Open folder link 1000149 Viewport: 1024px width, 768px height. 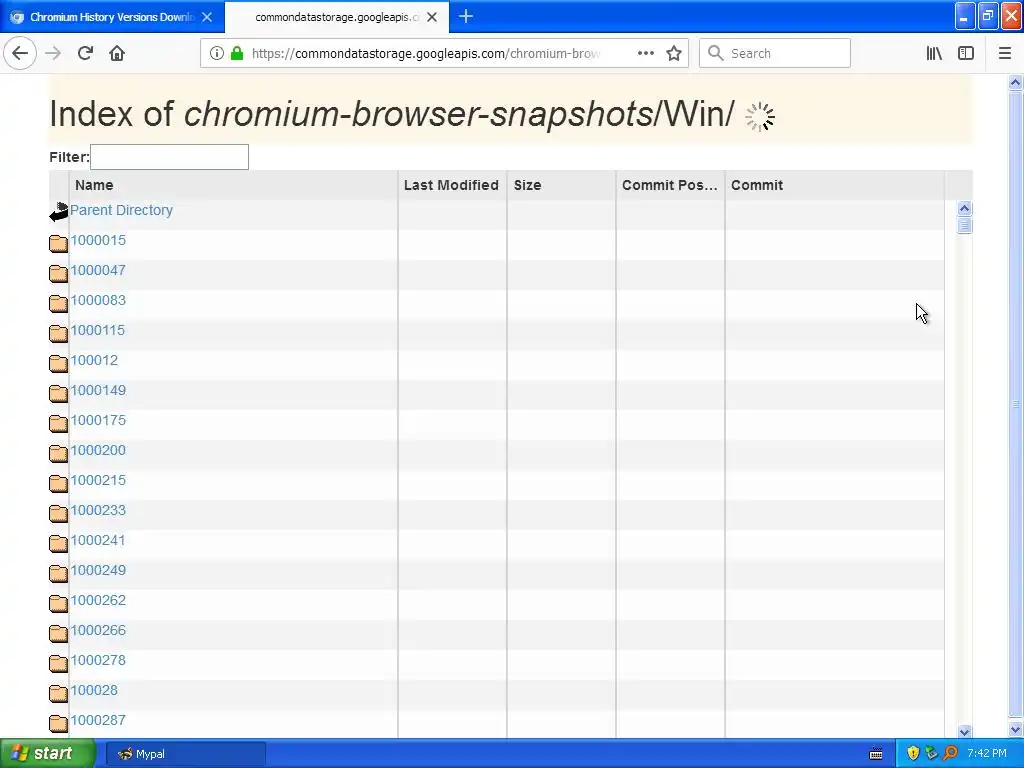(98, 391)
